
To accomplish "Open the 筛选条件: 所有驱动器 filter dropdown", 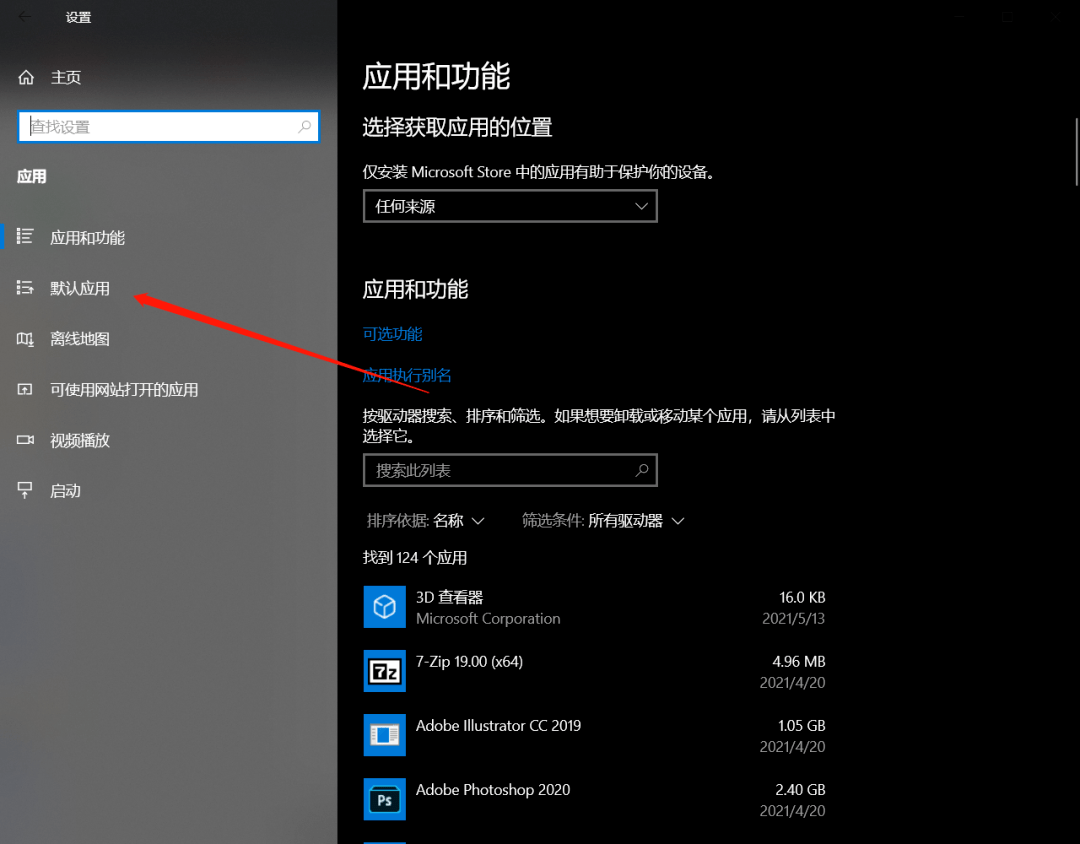I will pos(603,520).
